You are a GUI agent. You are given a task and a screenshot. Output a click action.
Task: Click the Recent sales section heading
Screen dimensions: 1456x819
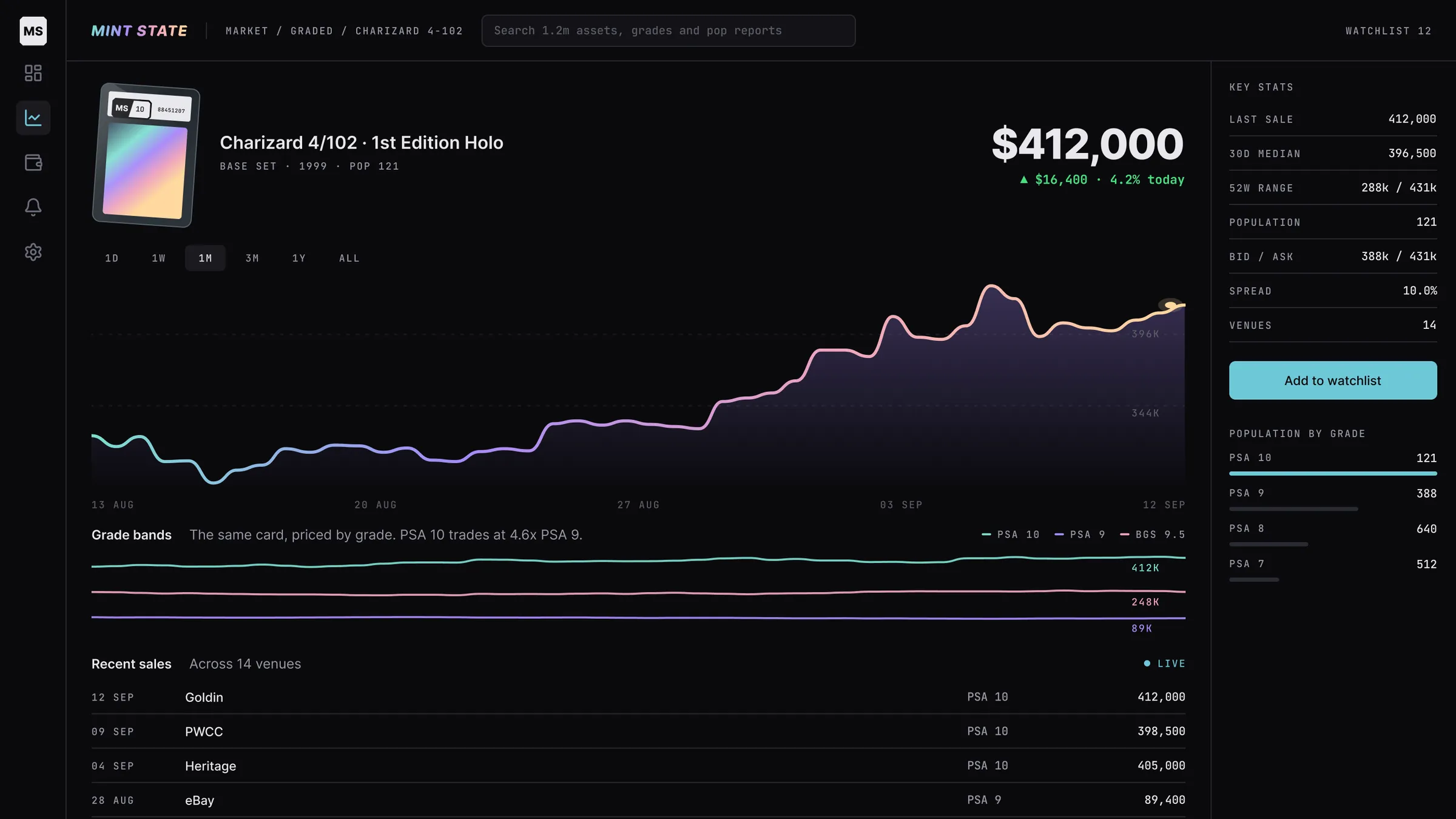pos(132,664)
